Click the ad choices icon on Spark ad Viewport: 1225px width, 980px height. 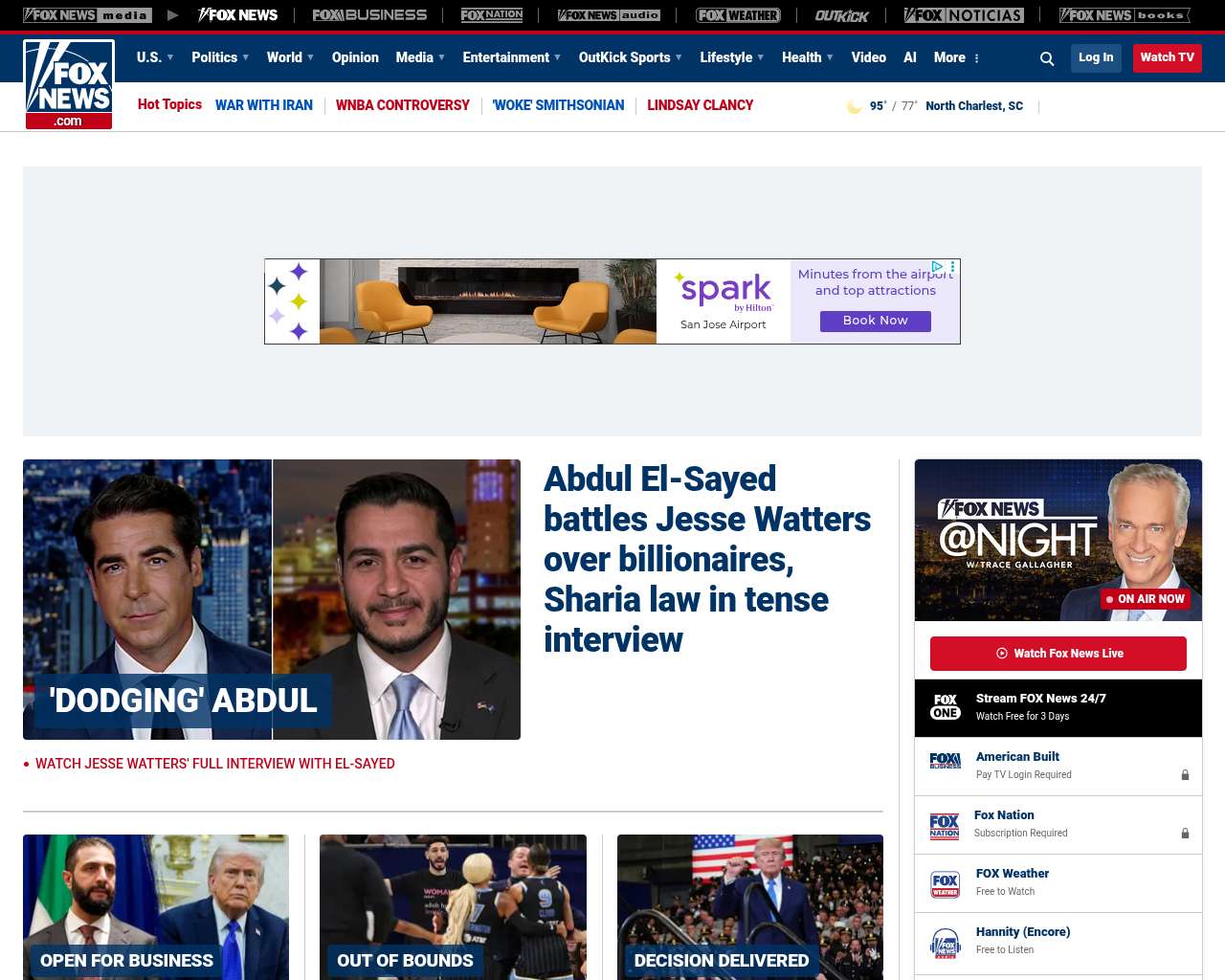938,267
